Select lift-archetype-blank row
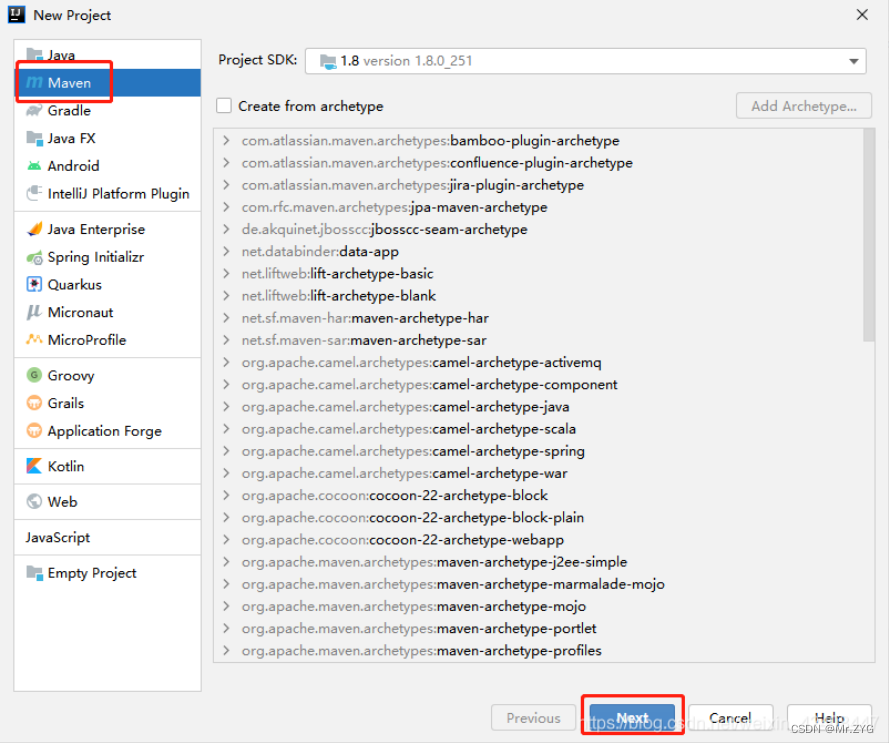Screen dimensions: 889x743 pyautogui.click(x=538, y=296)
